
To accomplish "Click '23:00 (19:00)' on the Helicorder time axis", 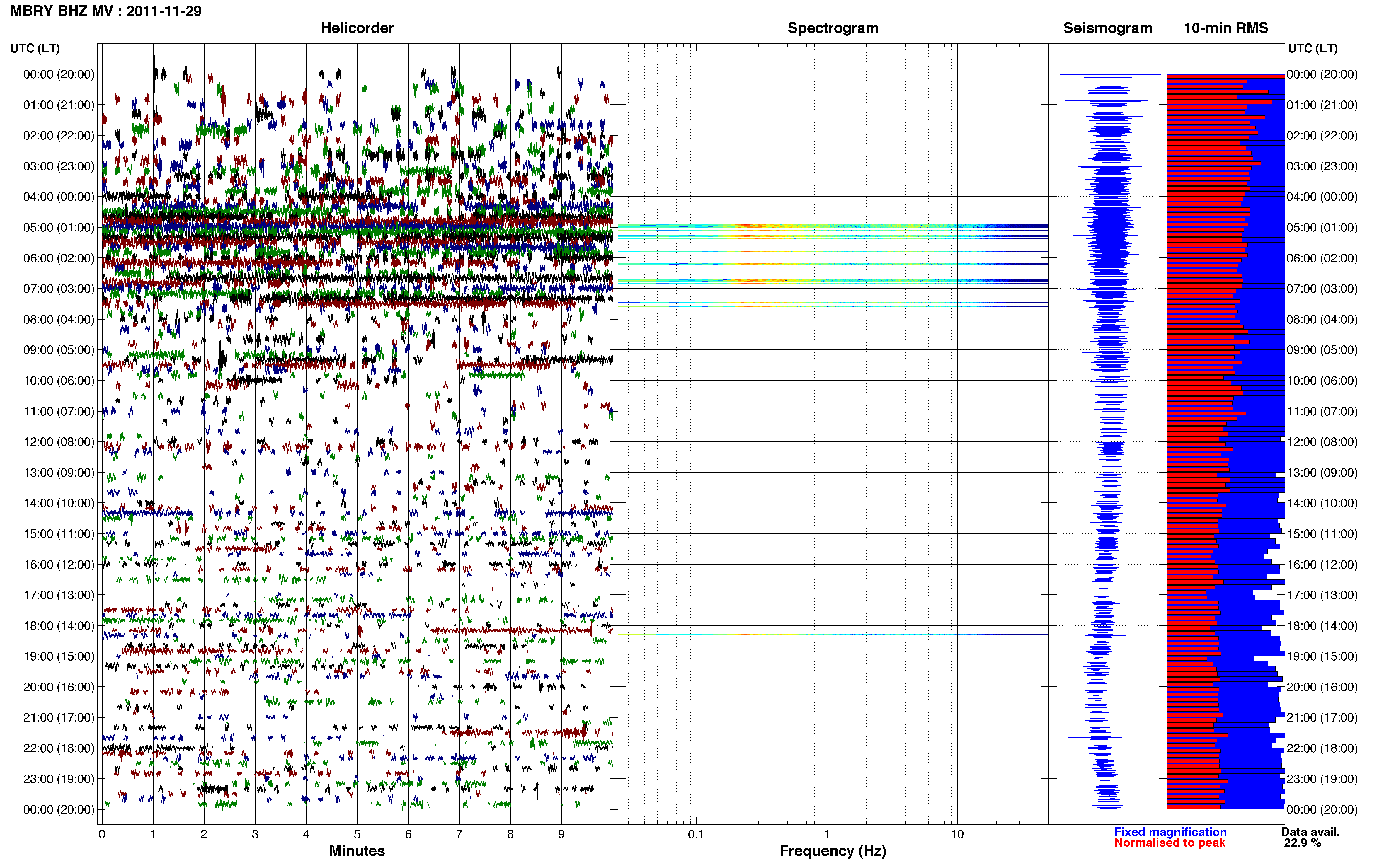I will [x=59, y=779].
